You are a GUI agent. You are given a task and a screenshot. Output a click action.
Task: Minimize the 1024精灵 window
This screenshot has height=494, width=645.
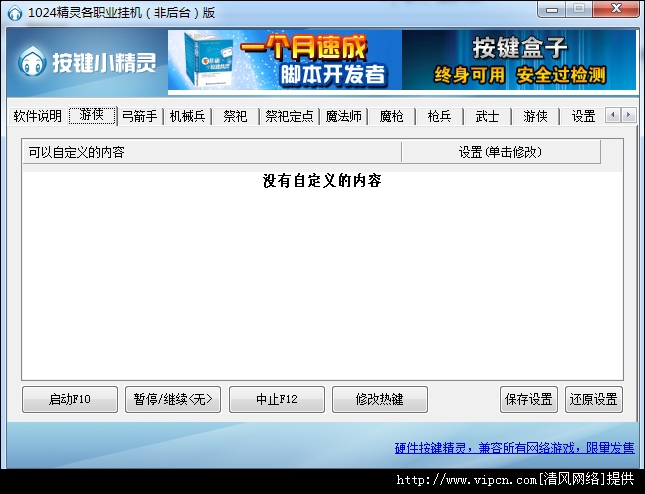point(552,10)
